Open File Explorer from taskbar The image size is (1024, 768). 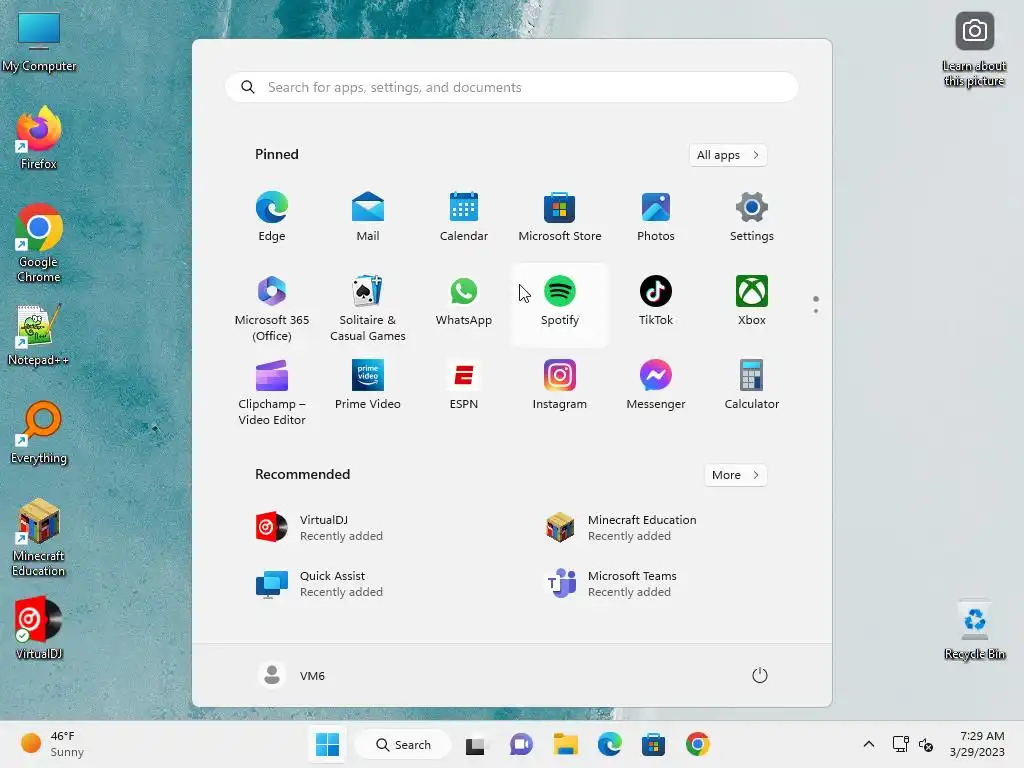click(566, 744)
